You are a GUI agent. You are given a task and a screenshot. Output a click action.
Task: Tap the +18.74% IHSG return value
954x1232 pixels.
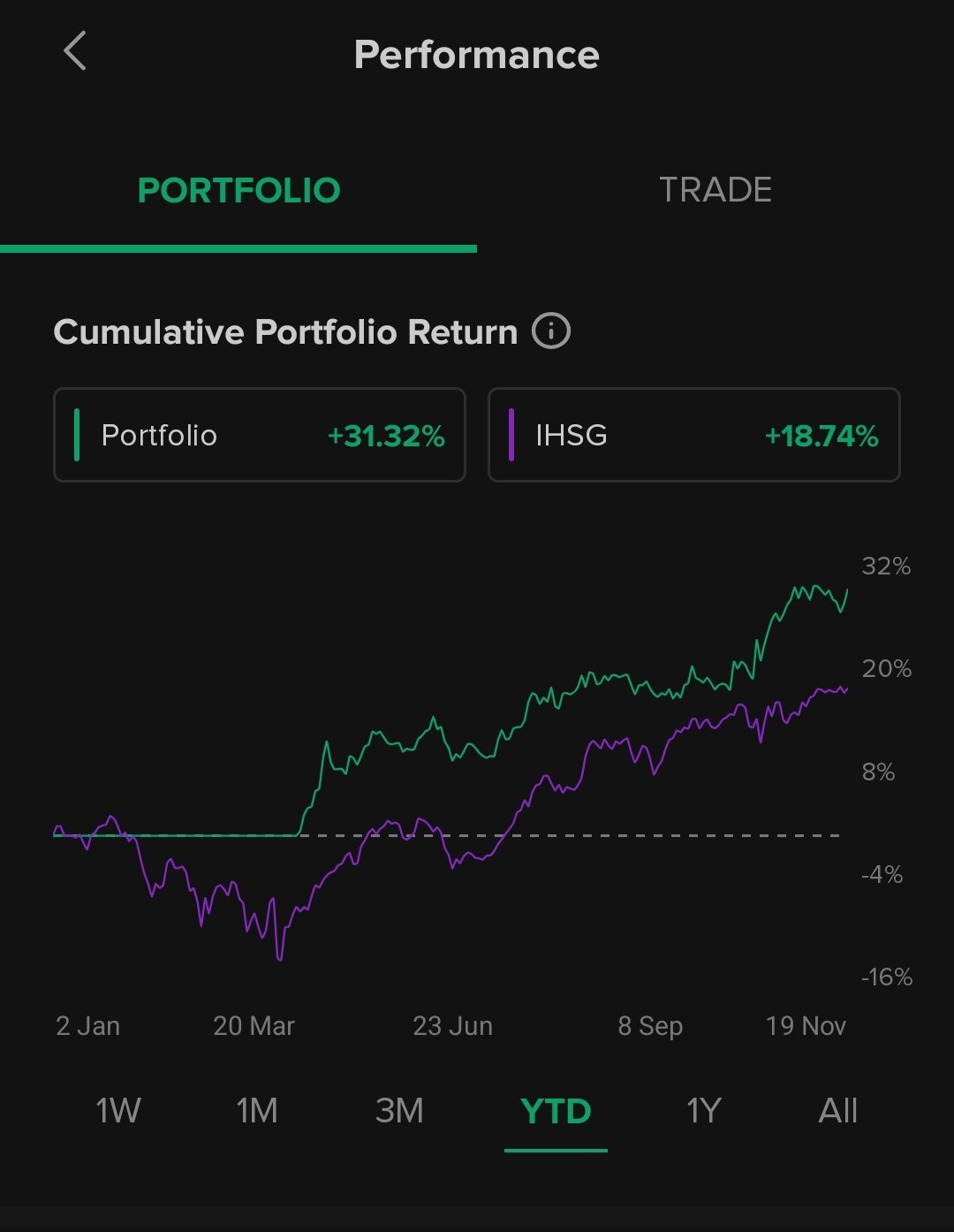pos(821,436)
